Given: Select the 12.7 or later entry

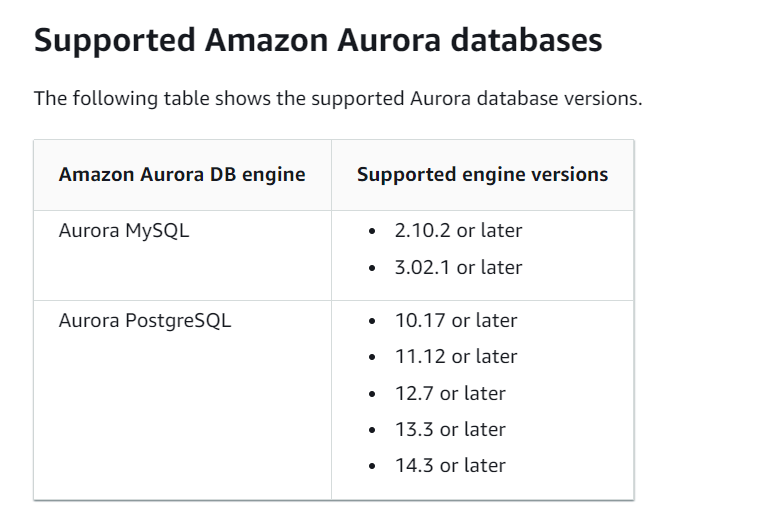Looking at the screenshot, I should (450, 394).
